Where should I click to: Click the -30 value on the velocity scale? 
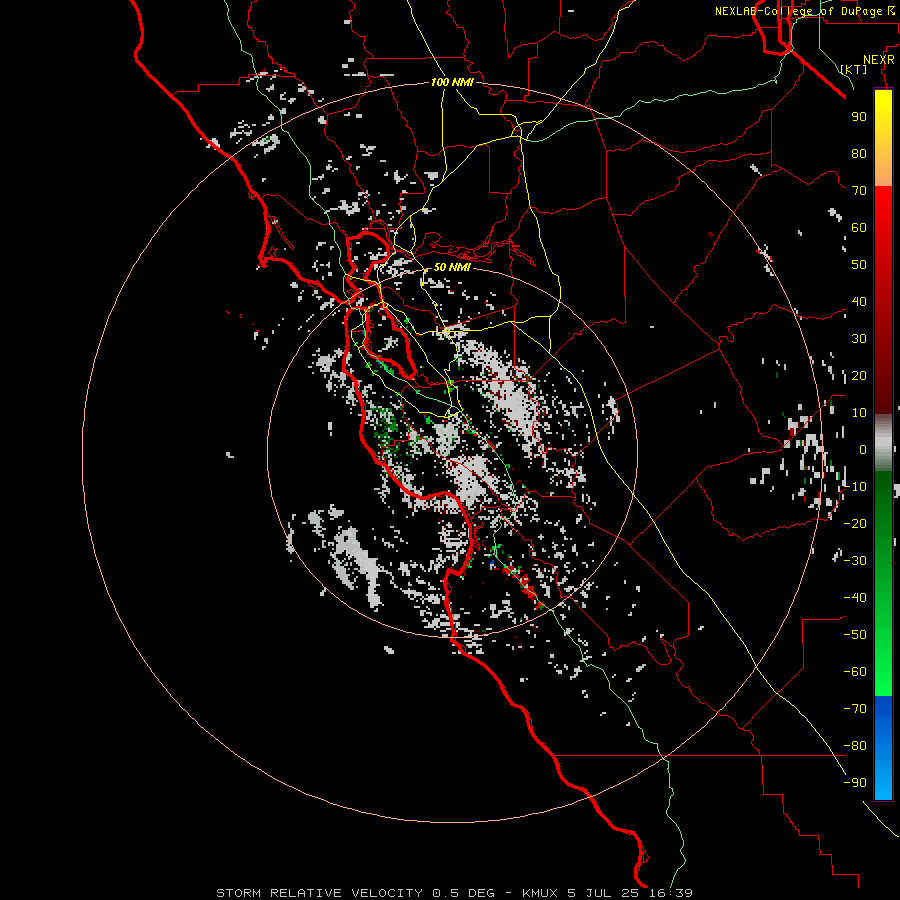coord(855,561)
